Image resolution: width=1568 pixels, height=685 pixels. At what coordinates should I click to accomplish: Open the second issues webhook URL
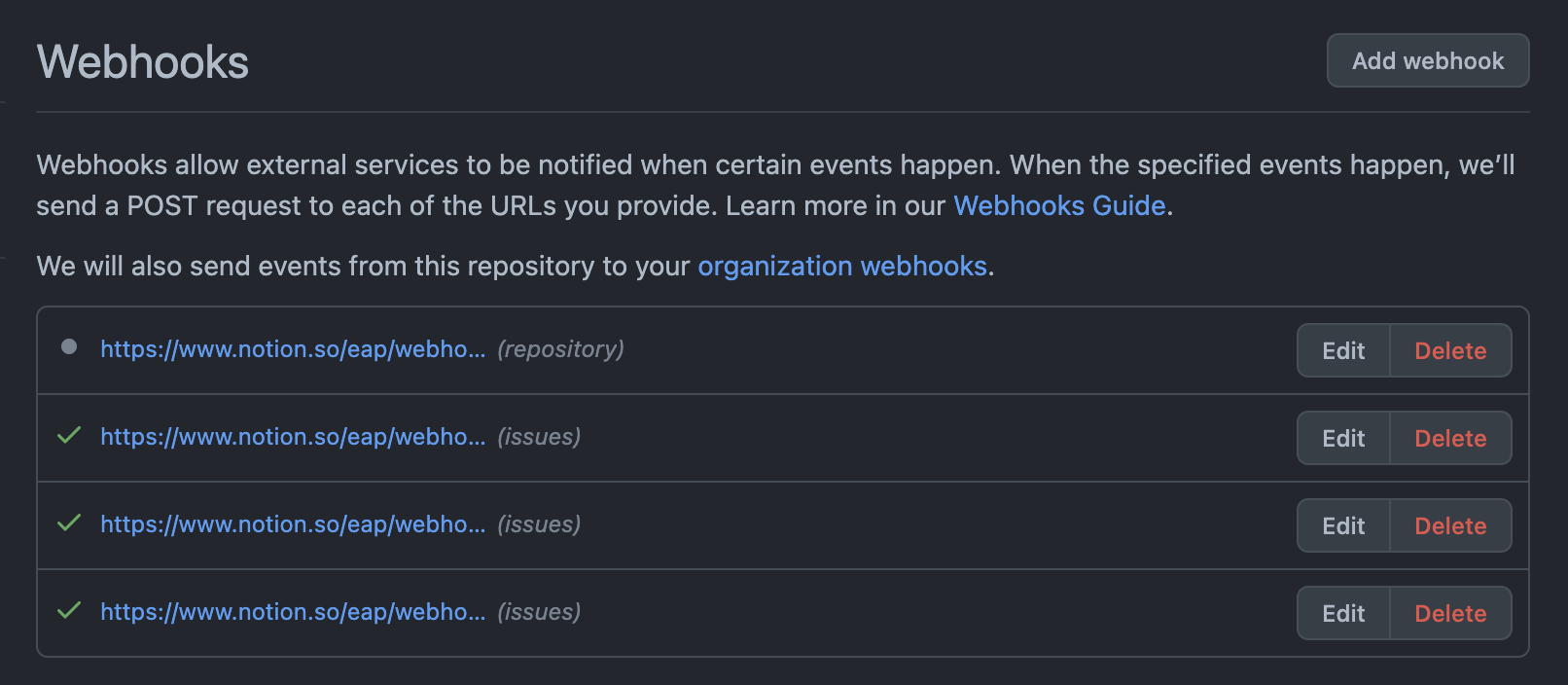(x=293, y=524)
